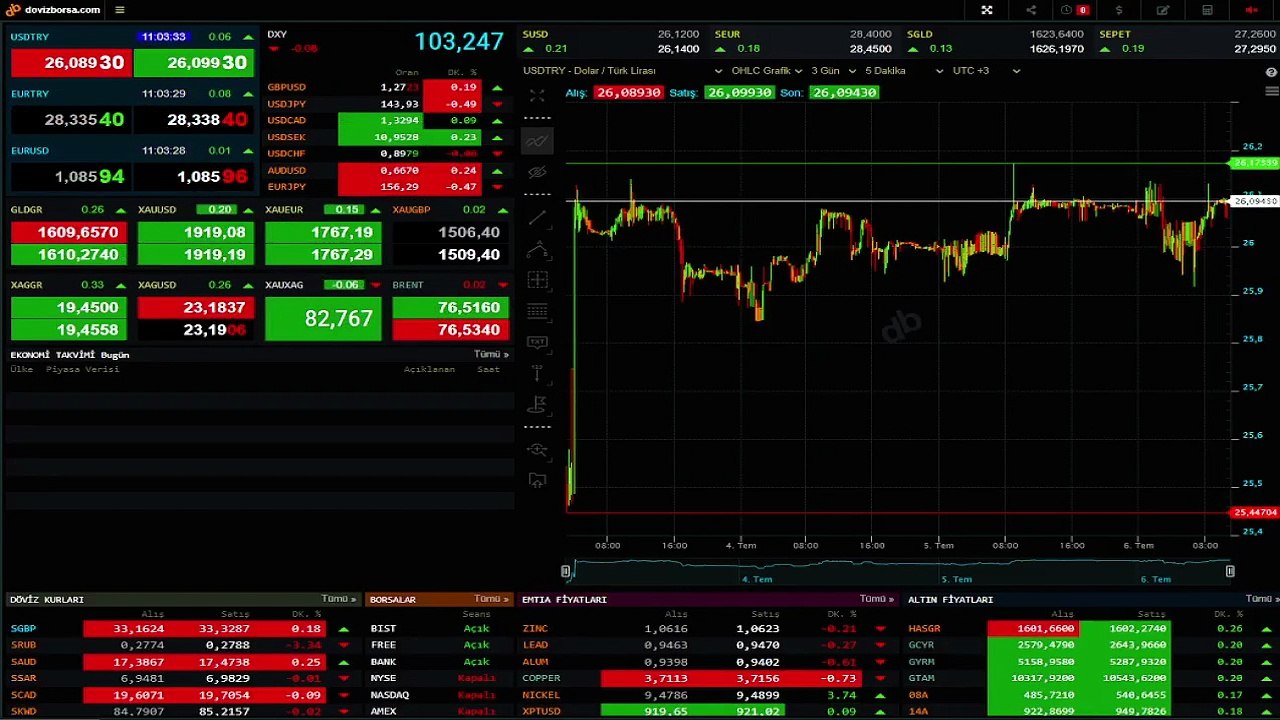The image size is (1280, 720).
Task: Select the flag marker tool
Action: click(537, 404)
